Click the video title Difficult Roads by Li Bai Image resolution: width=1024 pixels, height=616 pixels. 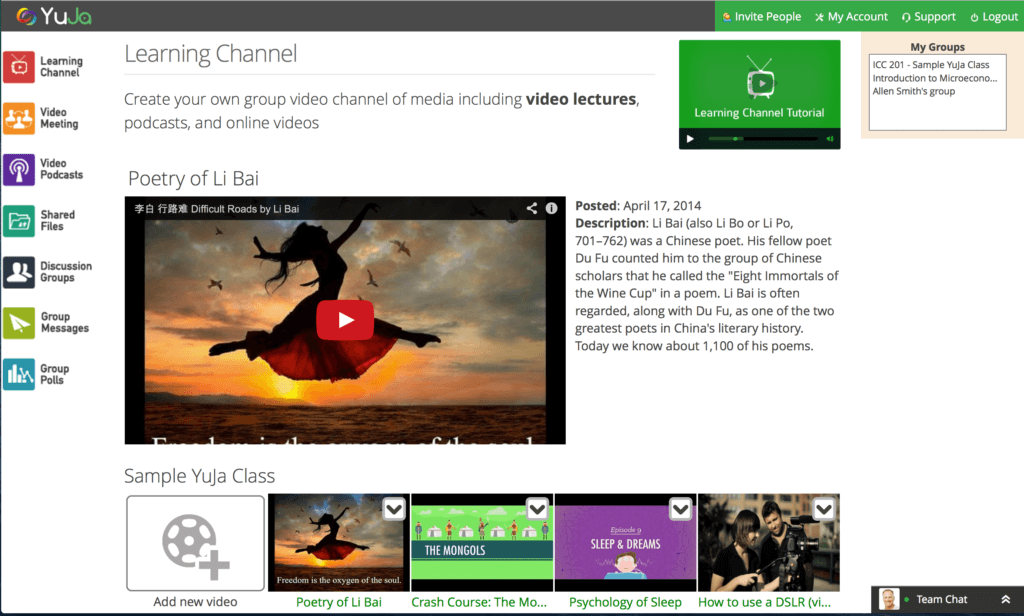click(217, 208)
